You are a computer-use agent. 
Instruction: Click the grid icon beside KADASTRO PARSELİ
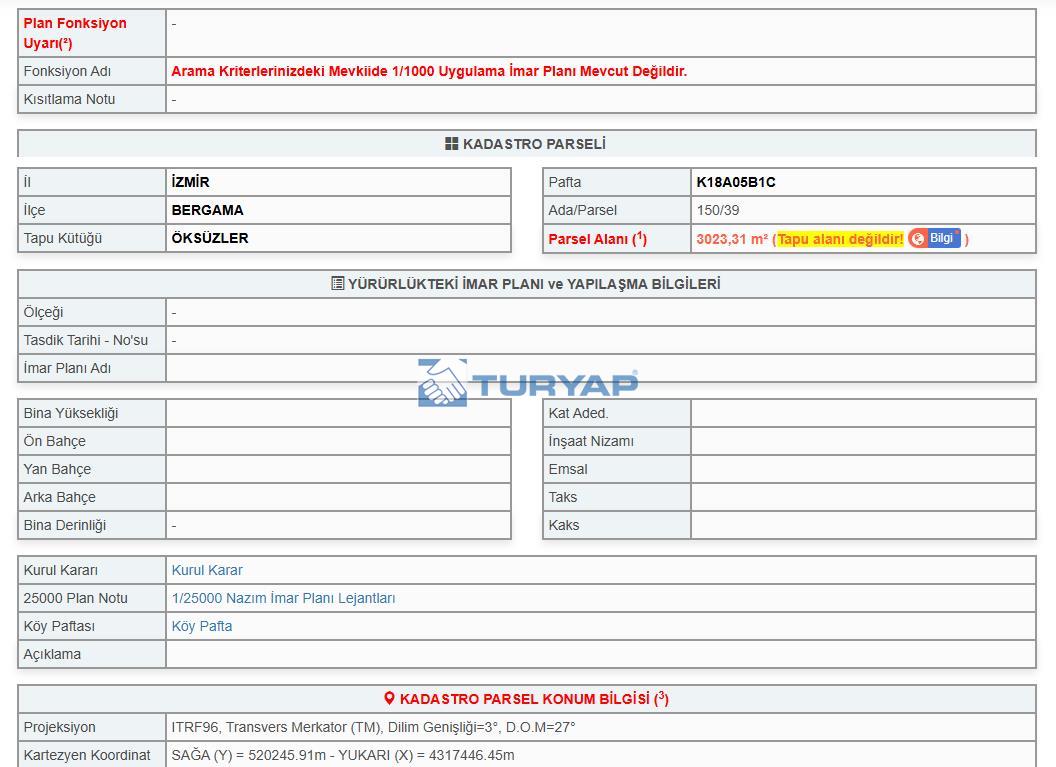pos(452,144)
